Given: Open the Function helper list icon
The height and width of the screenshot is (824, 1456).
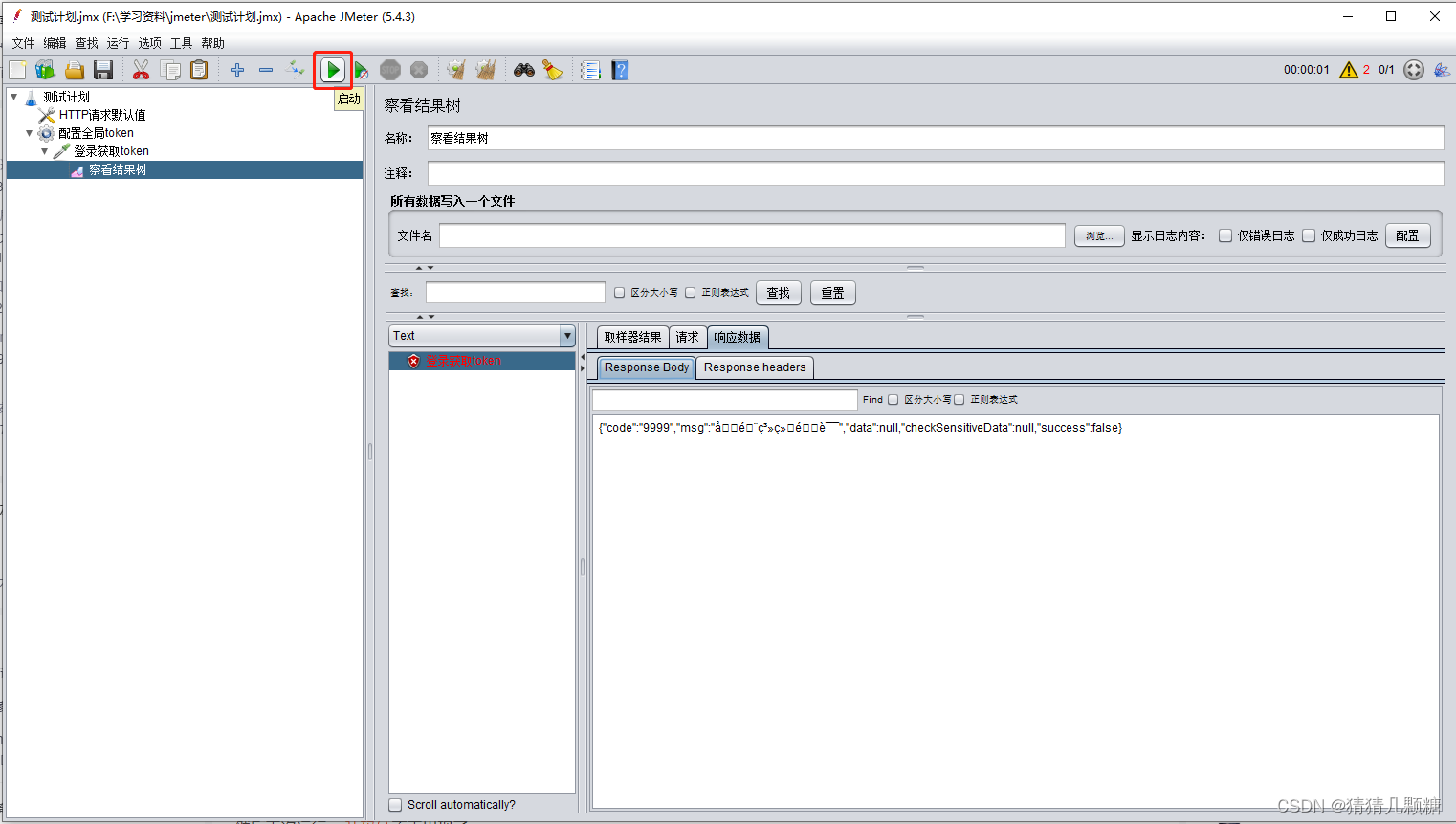Looking at the screenshot, I should click(590, 70).
